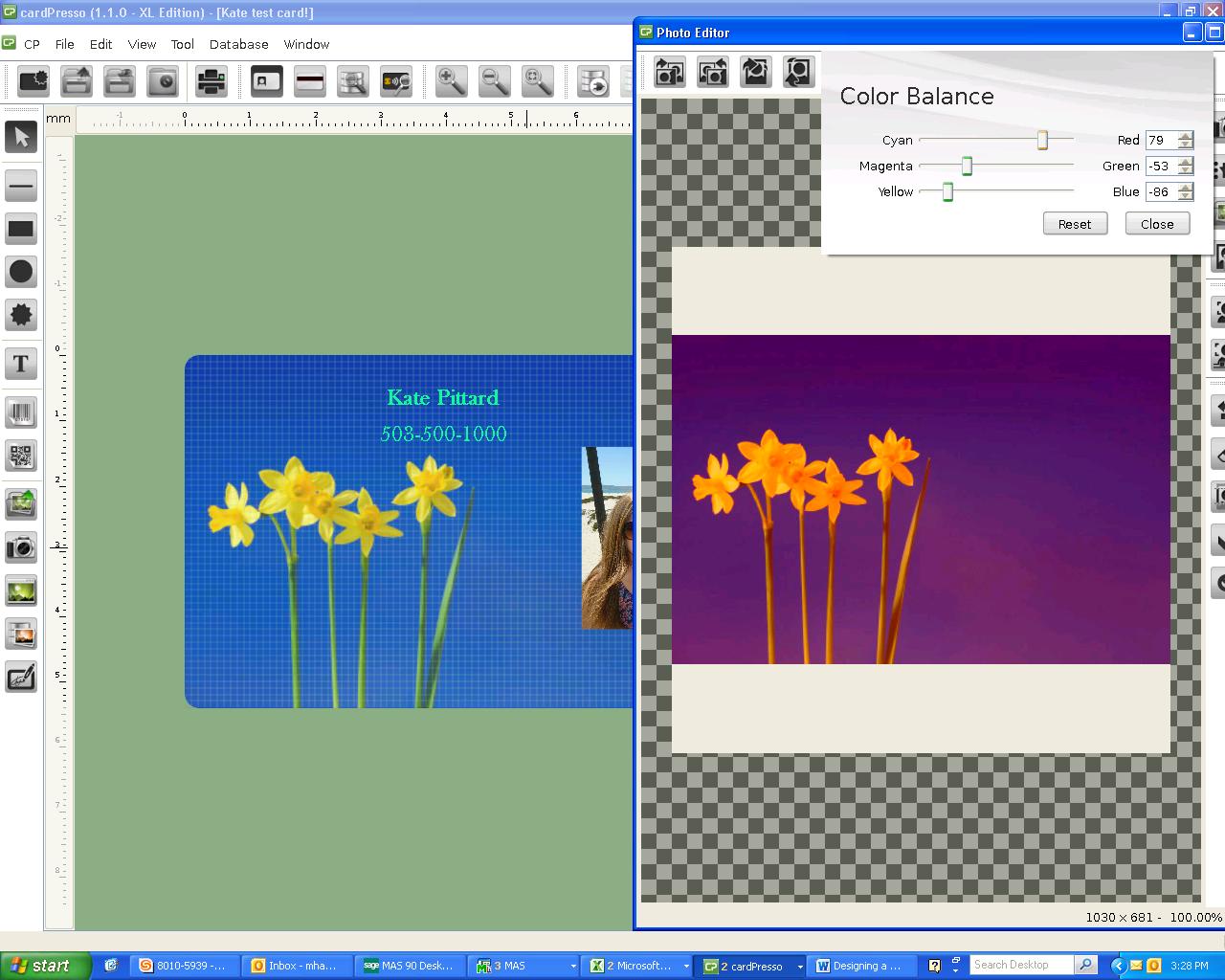Viewport: 1225px width, 980px height.
Task: Click the Print toolbar icon
Action: click(x=211, y=81)
